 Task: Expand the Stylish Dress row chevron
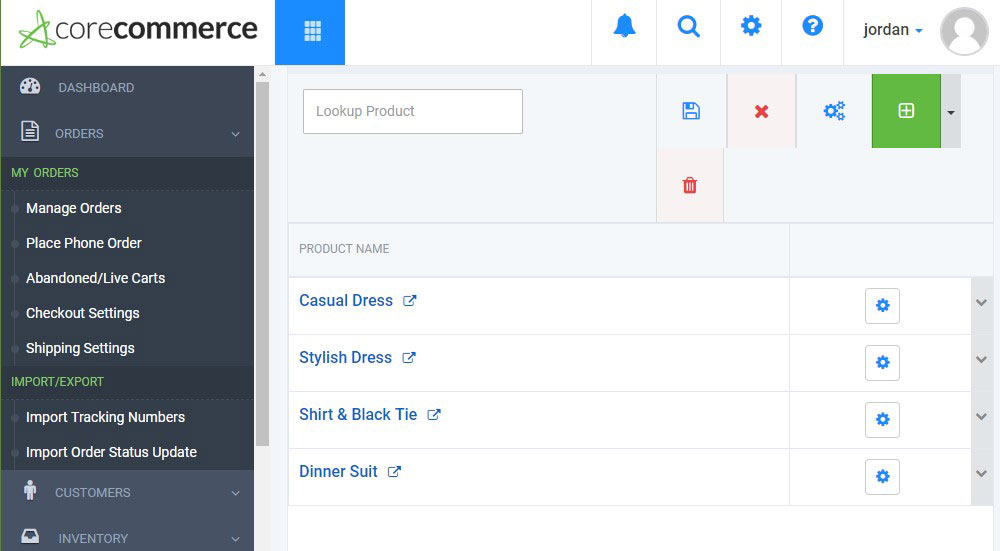pyautogui.click(x=982, y=360)
